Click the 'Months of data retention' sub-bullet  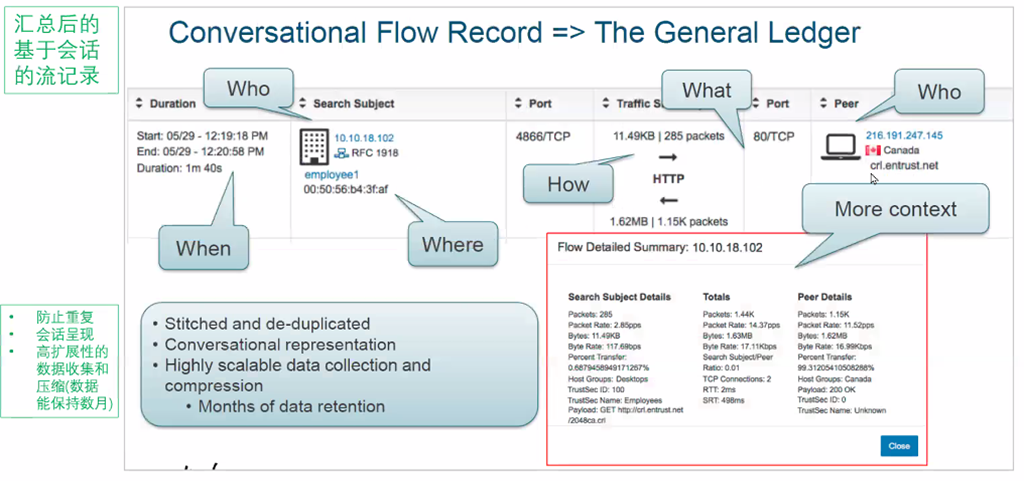(x=291, y=407)
